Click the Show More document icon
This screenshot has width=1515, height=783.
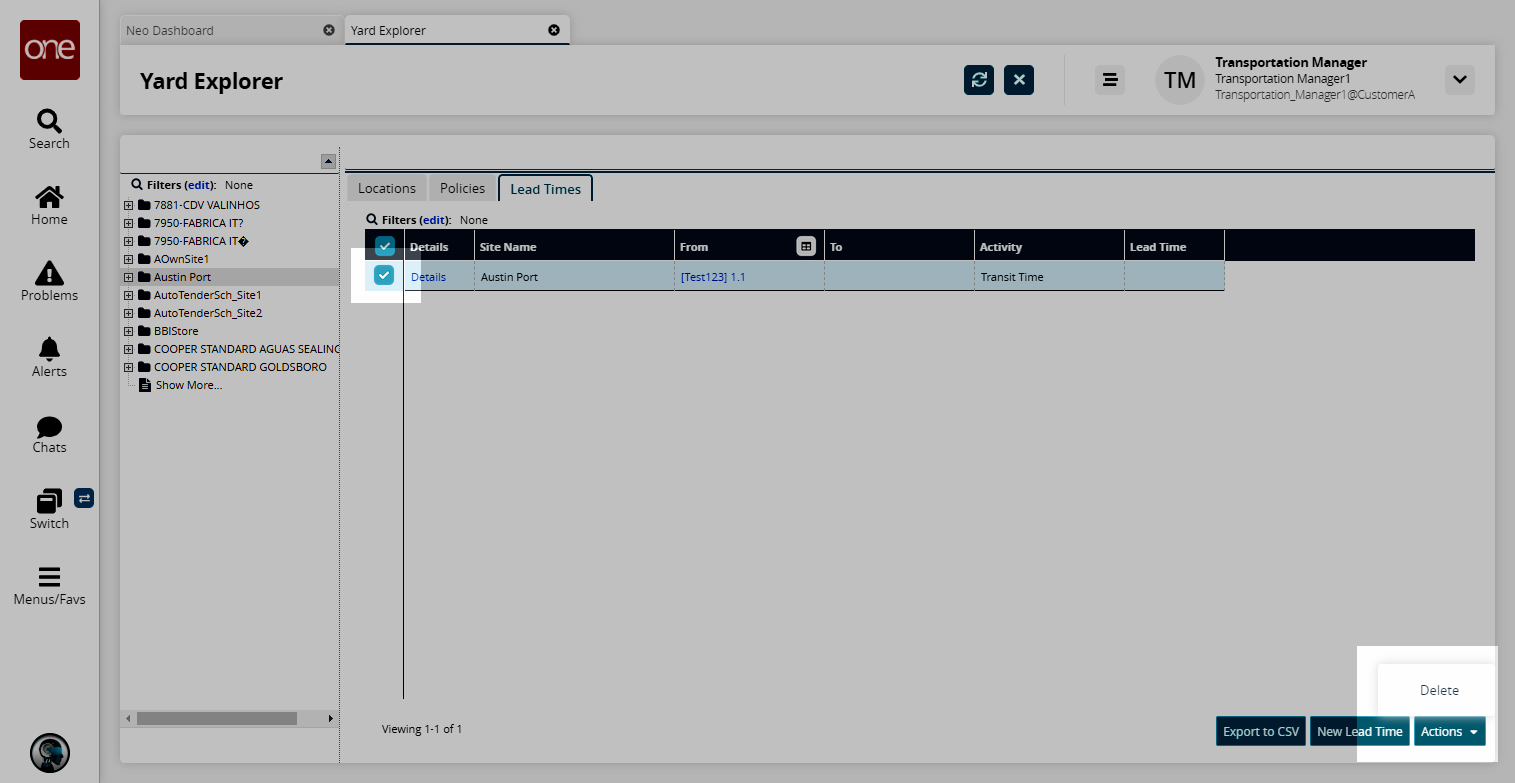pos(145,385)
